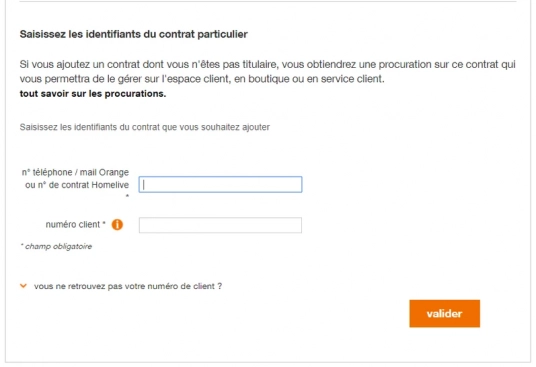Click the '* champ obligatoire' note
Screen dimensions: 536x367
coord(56,246)
